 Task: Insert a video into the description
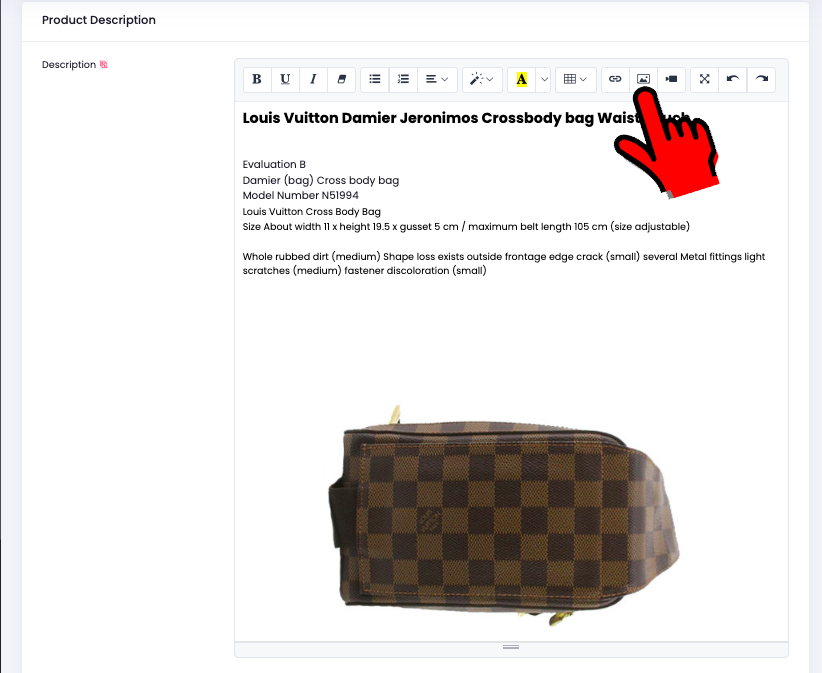(x=672, y=79)
